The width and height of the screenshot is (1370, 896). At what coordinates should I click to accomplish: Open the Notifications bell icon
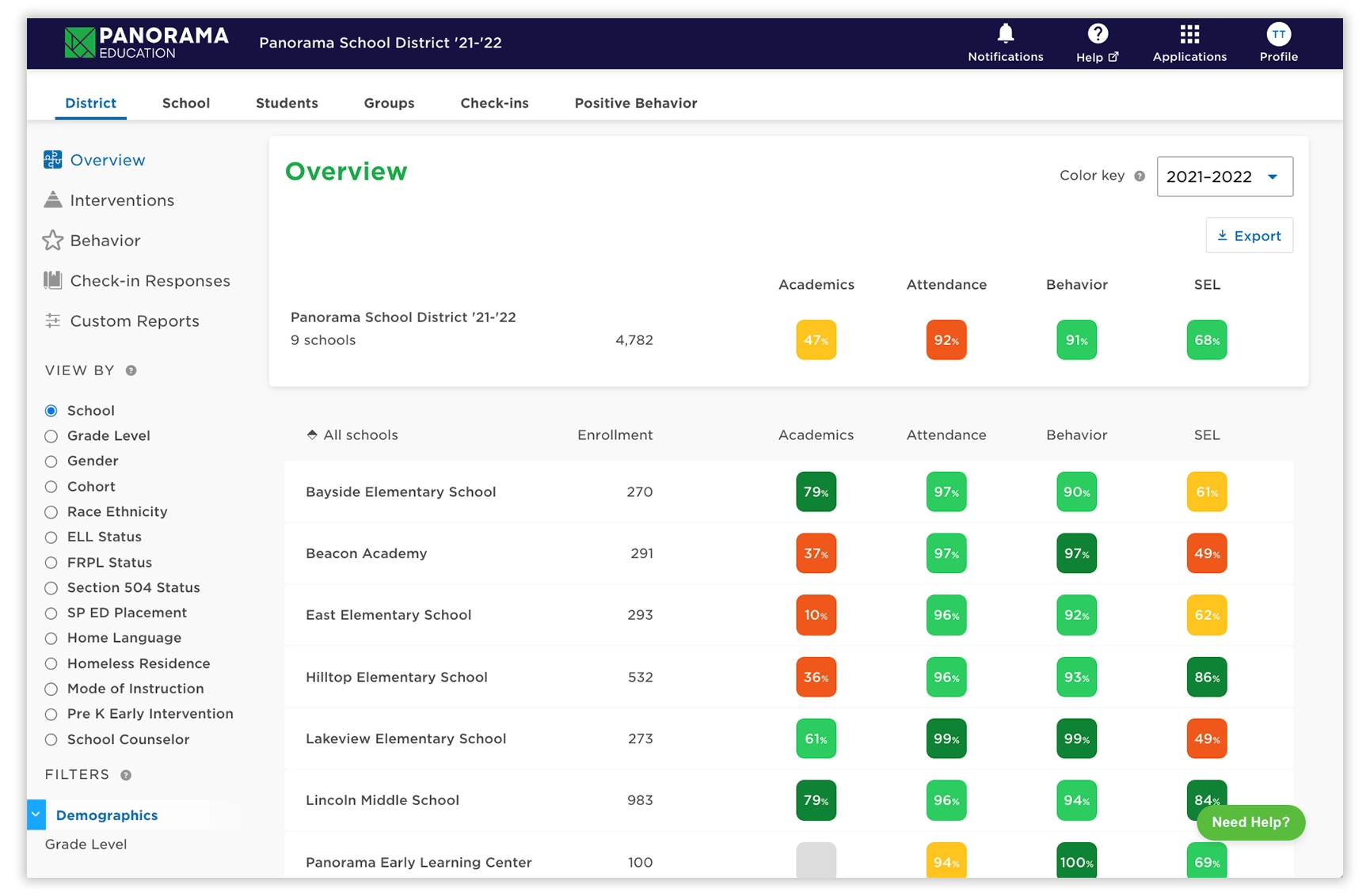coord(1005,34)
